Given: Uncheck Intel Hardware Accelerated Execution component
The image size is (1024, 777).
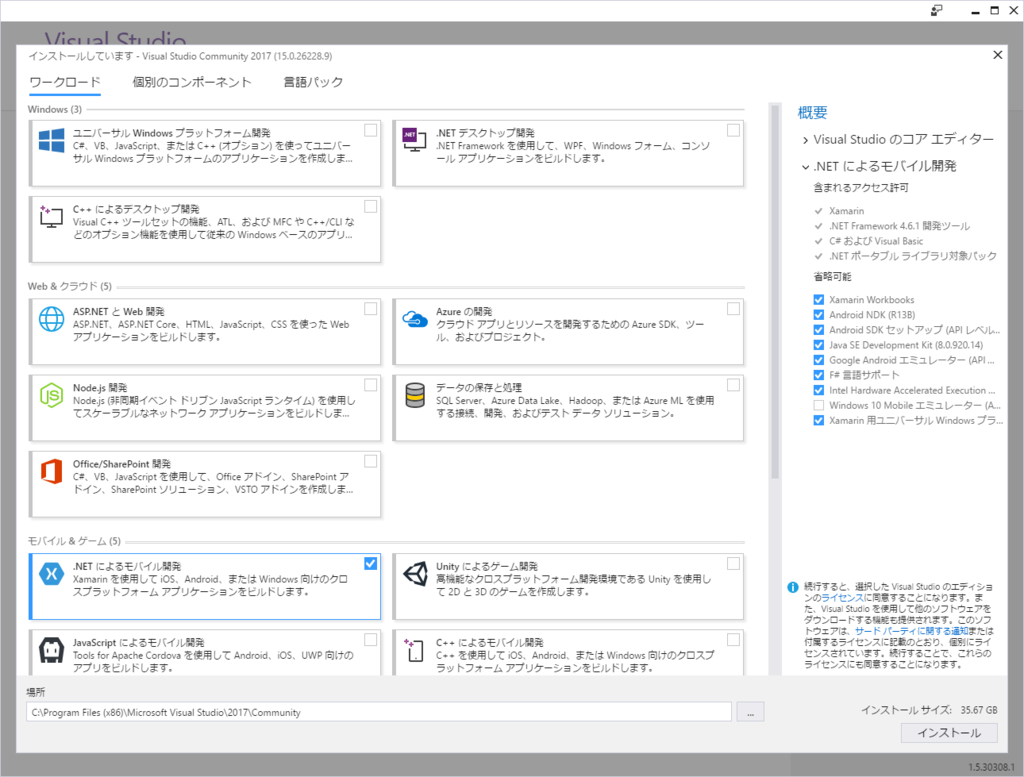Looking at the screenshot, I should click(x=818, y=390).
